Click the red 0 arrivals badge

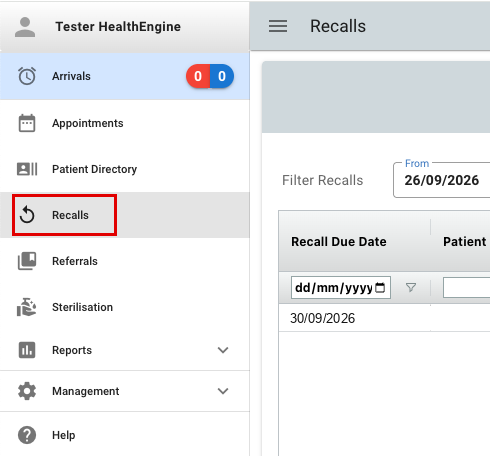(198, 76)
